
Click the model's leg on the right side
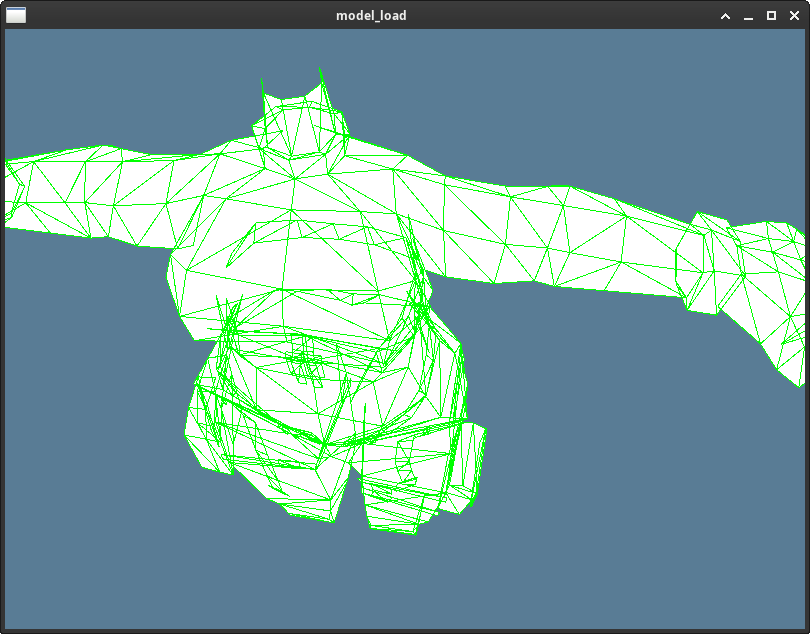420,480
